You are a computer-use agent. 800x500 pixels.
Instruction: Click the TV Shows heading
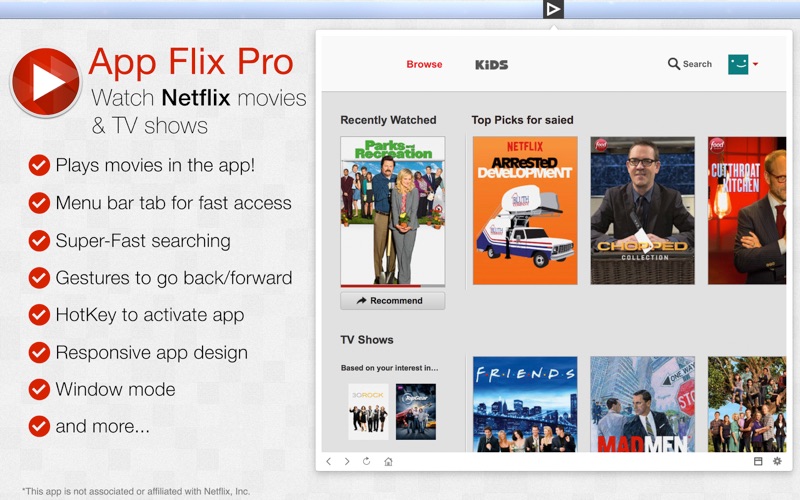click(x=367, y=340)
